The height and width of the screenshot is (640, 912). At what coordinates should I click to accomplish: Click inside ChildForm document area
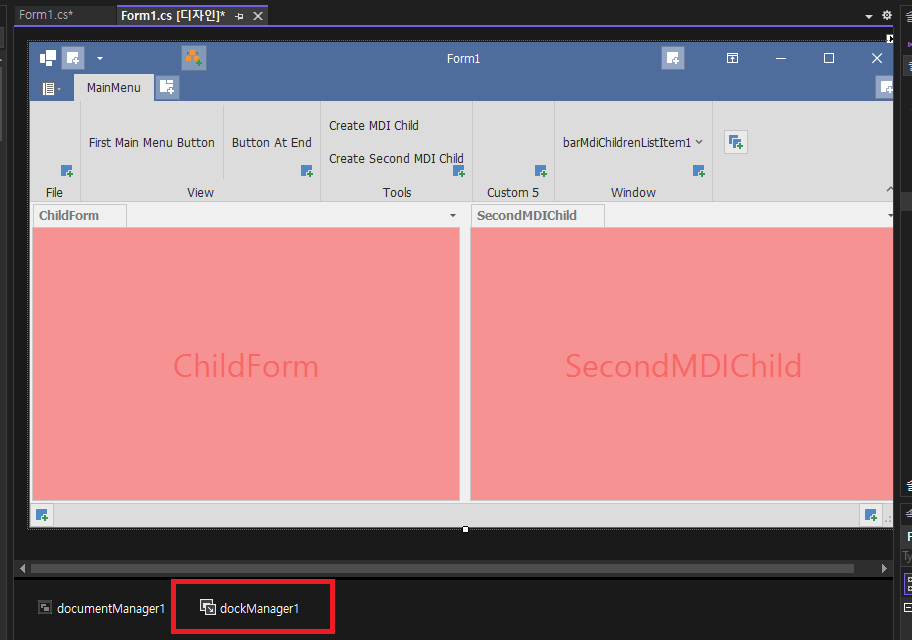tap(246, 364)
